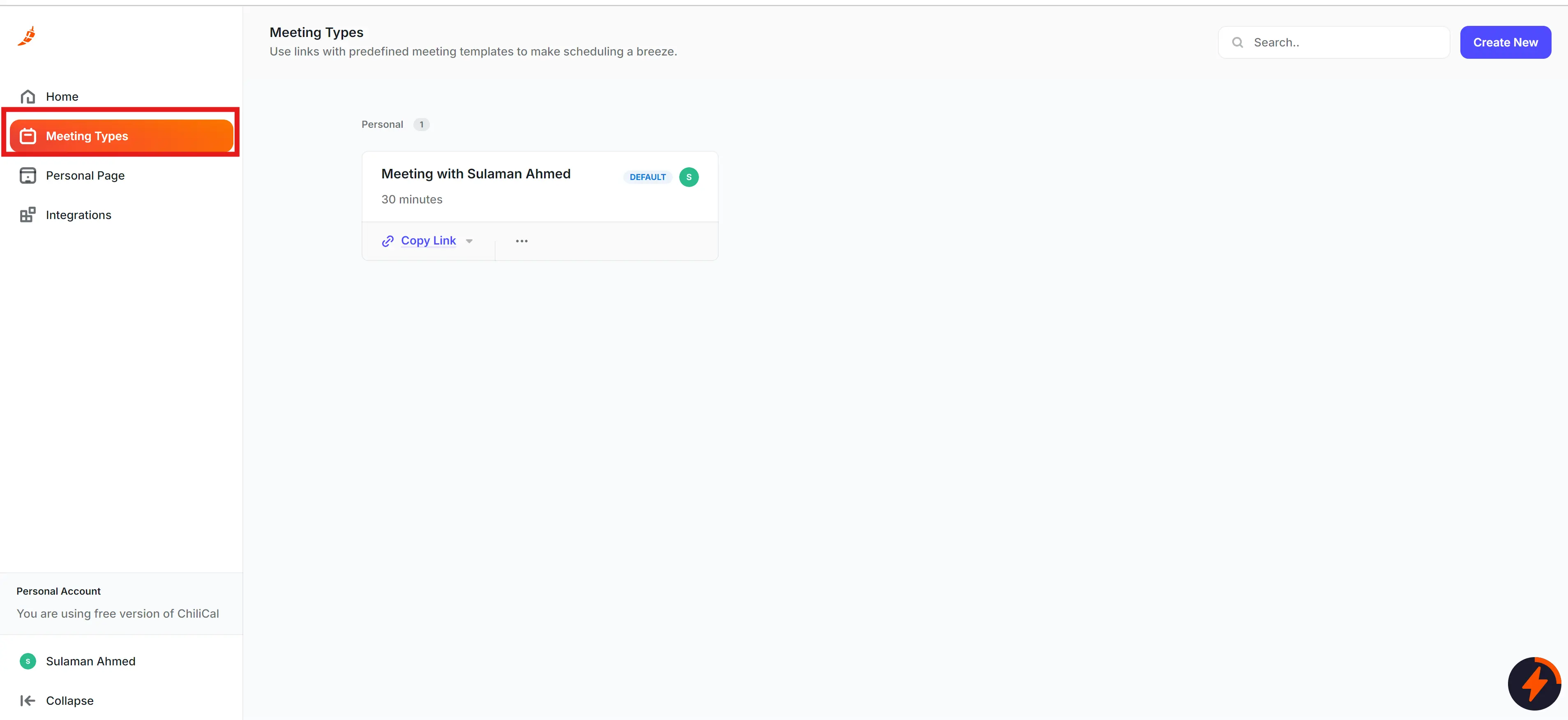This screenshot has height=720, width=1568.
Task: Click the DEFAULT badge on the card
Action: pyautogui.click(x=647, y=177)
